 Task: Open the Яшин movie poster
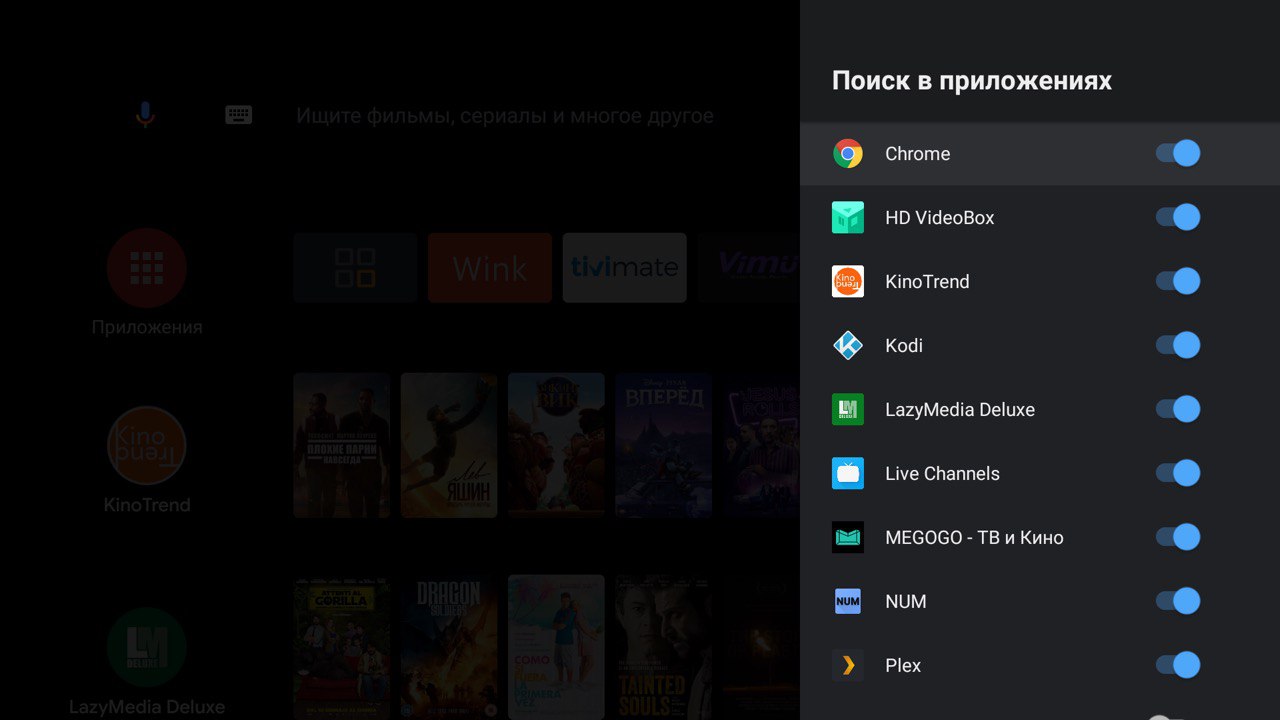(x=449, y=445)
